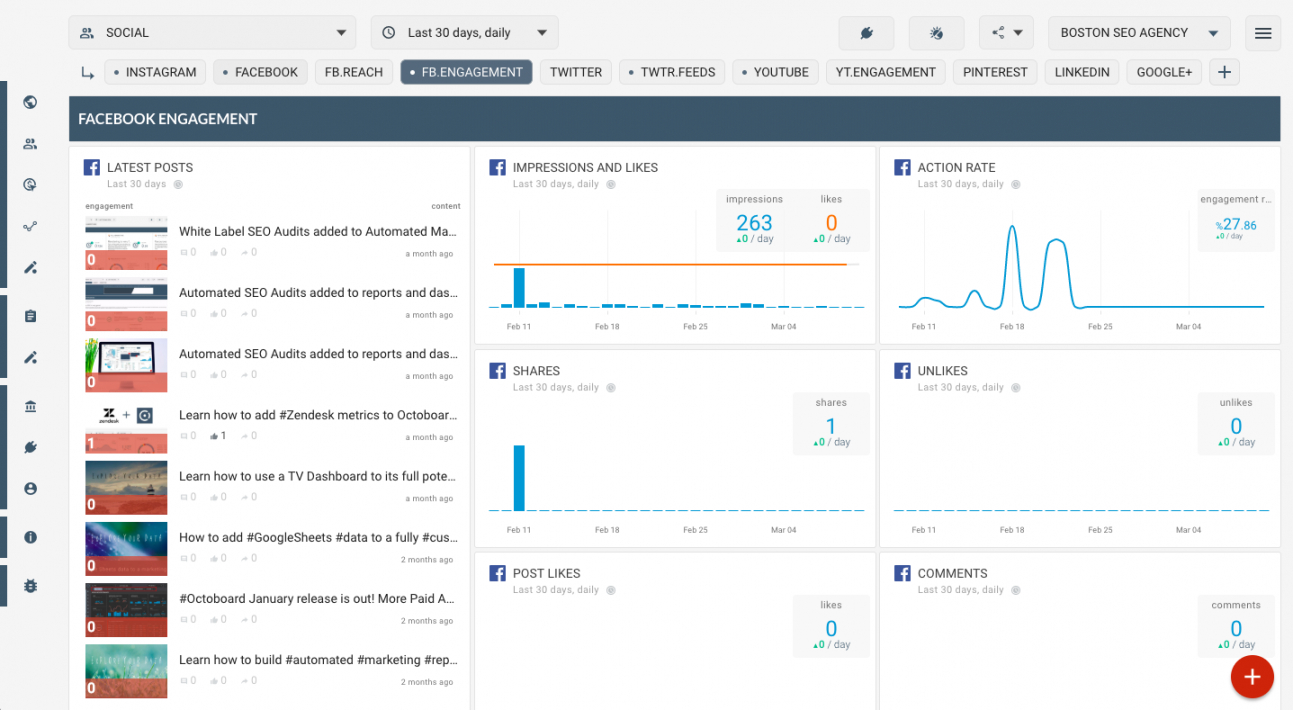1293x710 pixels.
Task: Switch to the GOOGLE+ tab
Action: pyautogui.click(x=1164, y=72)
